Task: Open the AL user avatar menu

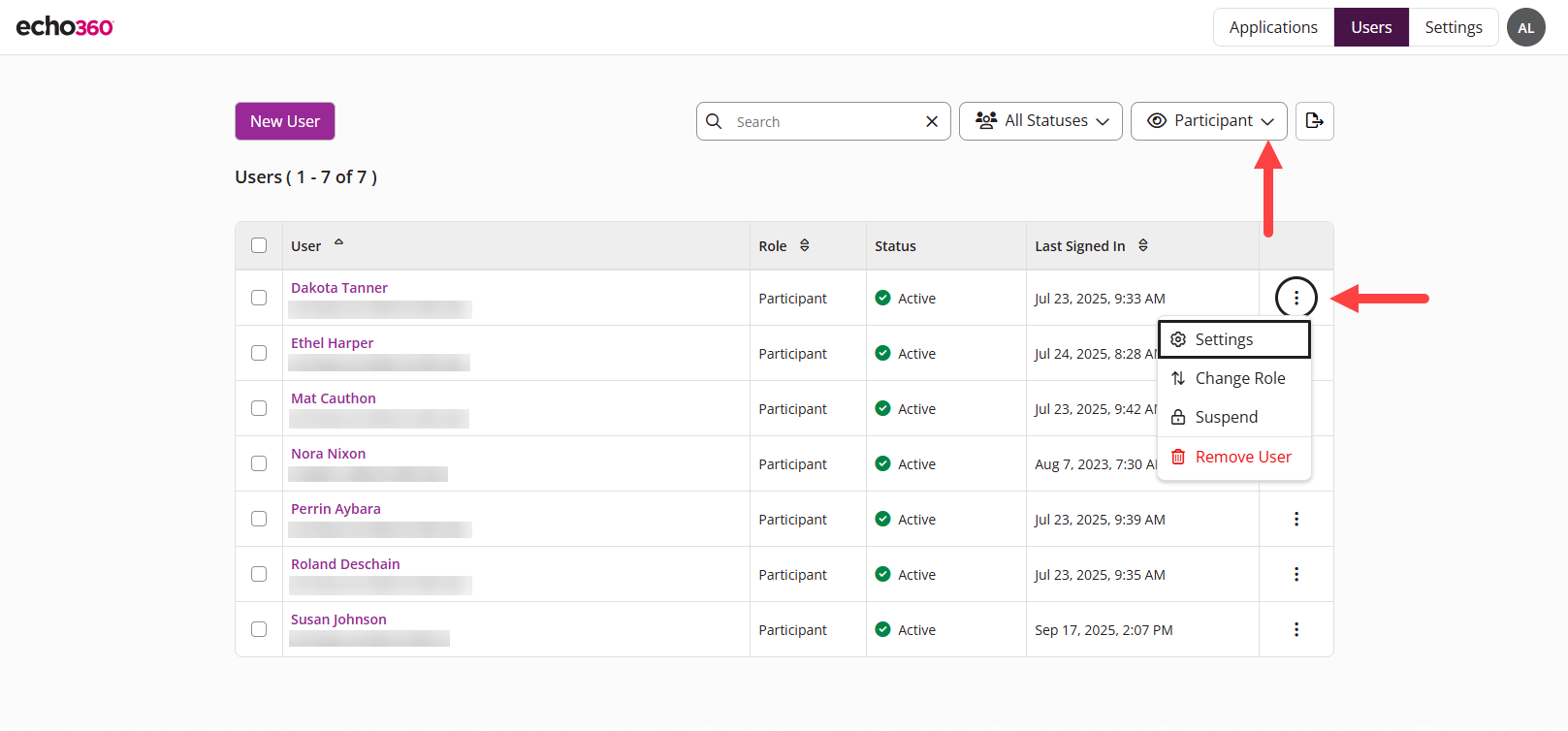Action: (x=1525, y=27)
